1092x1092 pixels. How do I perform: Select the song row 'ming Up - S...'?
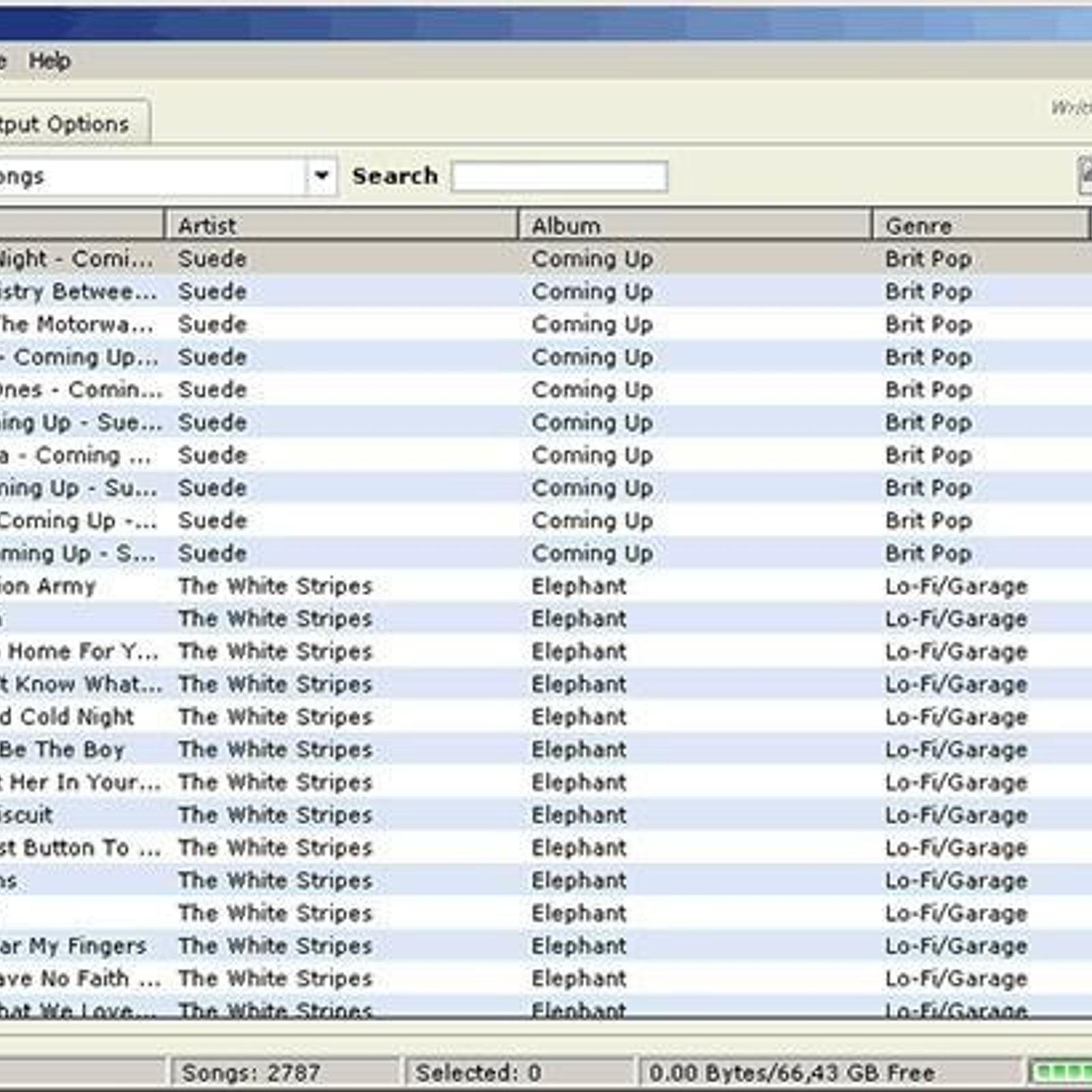click(x=546, y=554)
